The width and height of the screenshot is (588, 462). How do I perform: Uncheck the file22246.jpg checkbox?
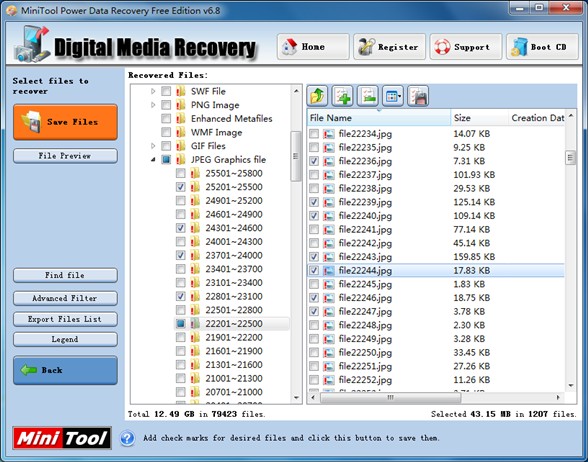coord(314,298)
